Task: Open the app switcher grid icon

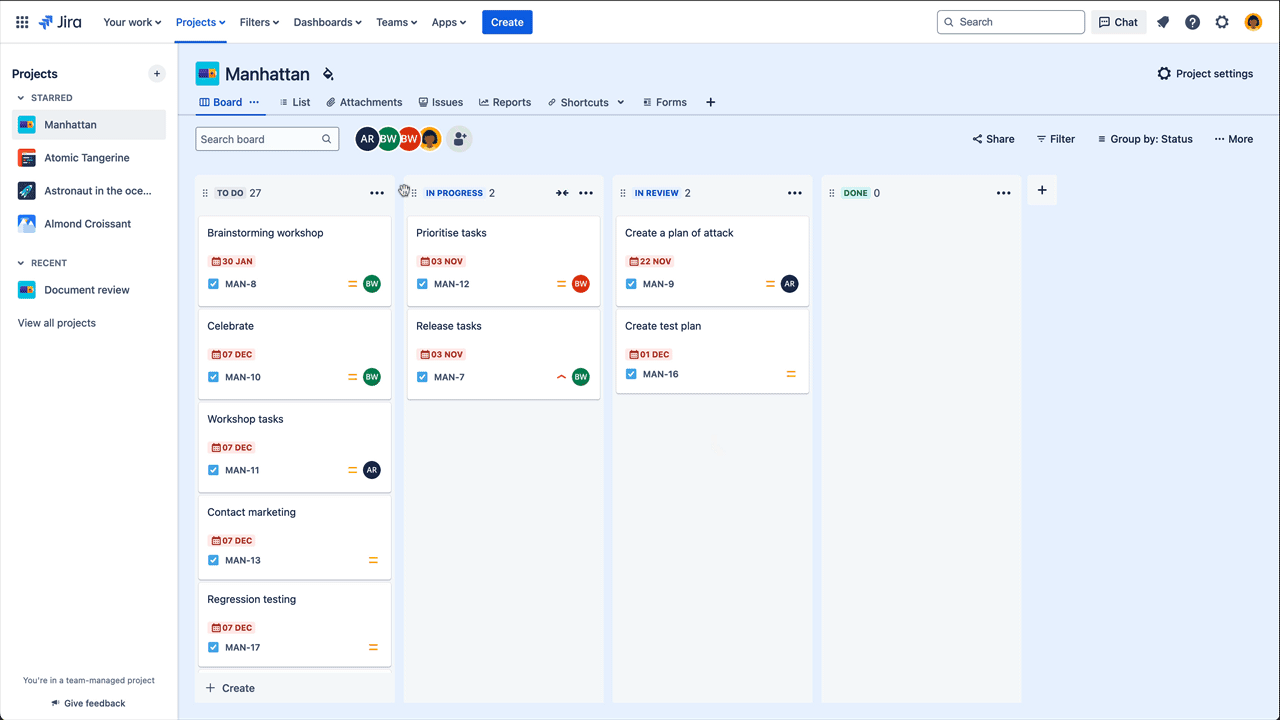Action: click(22, 22)
